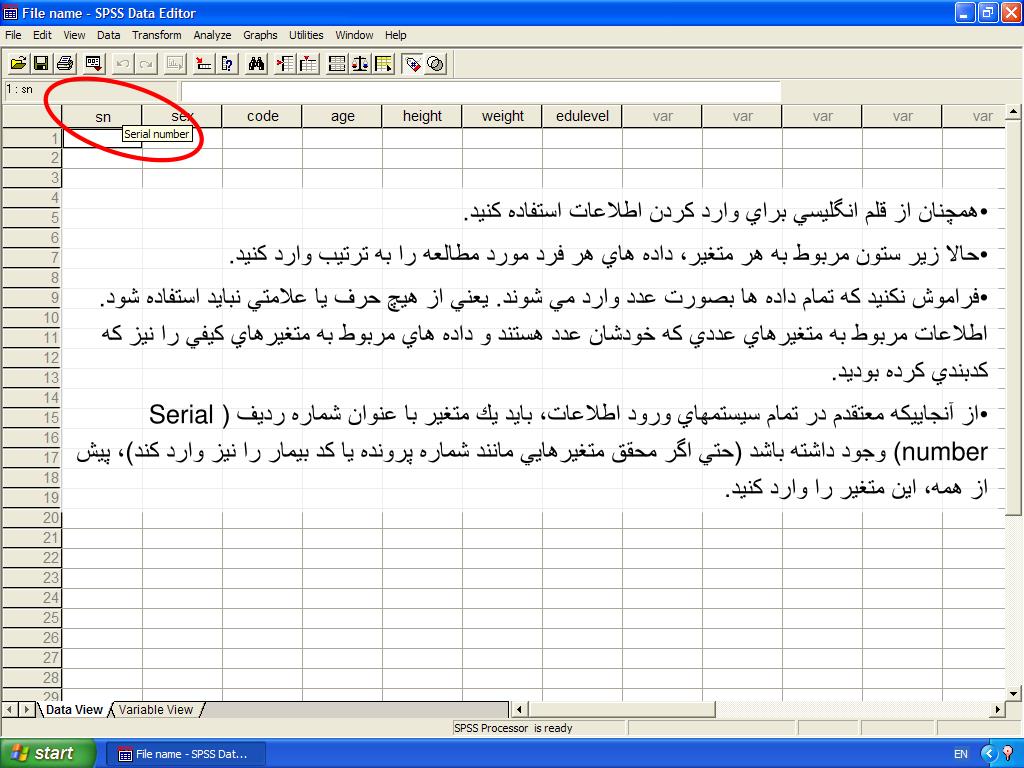Click the SPSS title bar application icon
Viewport: 1024px width, 768px height.
(10, 13)
